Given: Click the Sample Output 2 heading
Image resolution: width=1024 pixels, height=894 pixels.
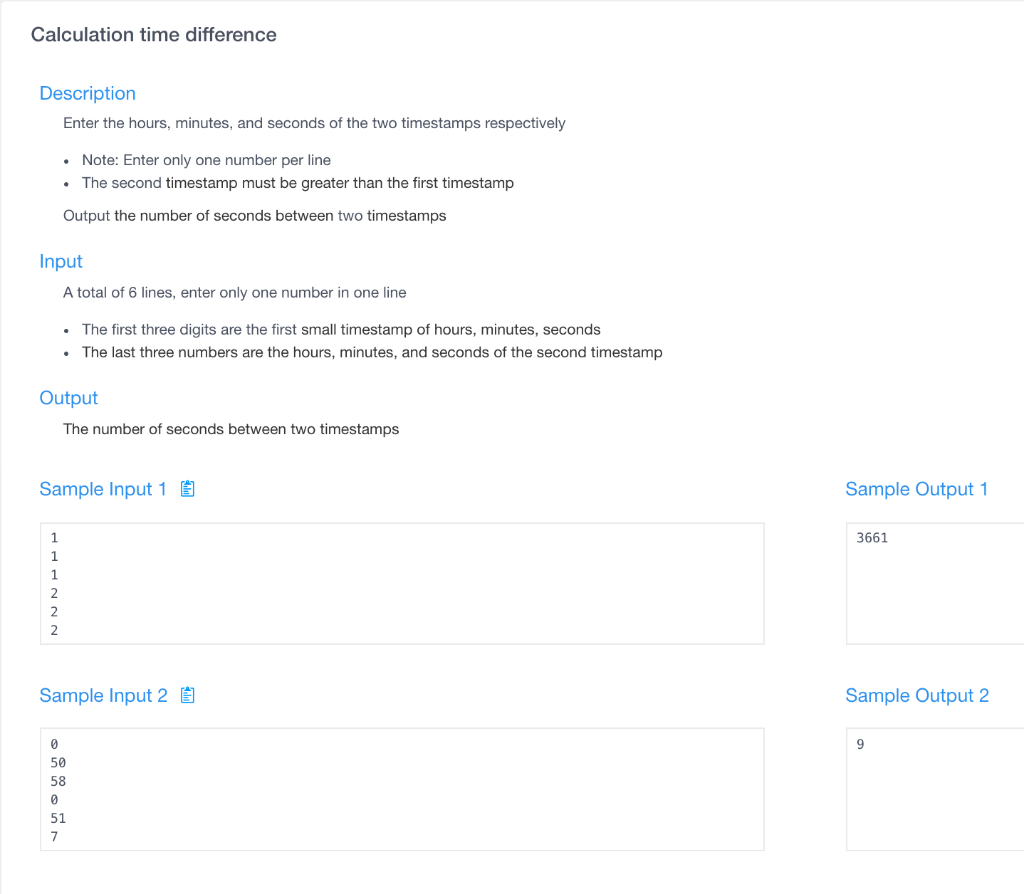Looking at the screenshot, I should tap(917, 695).
